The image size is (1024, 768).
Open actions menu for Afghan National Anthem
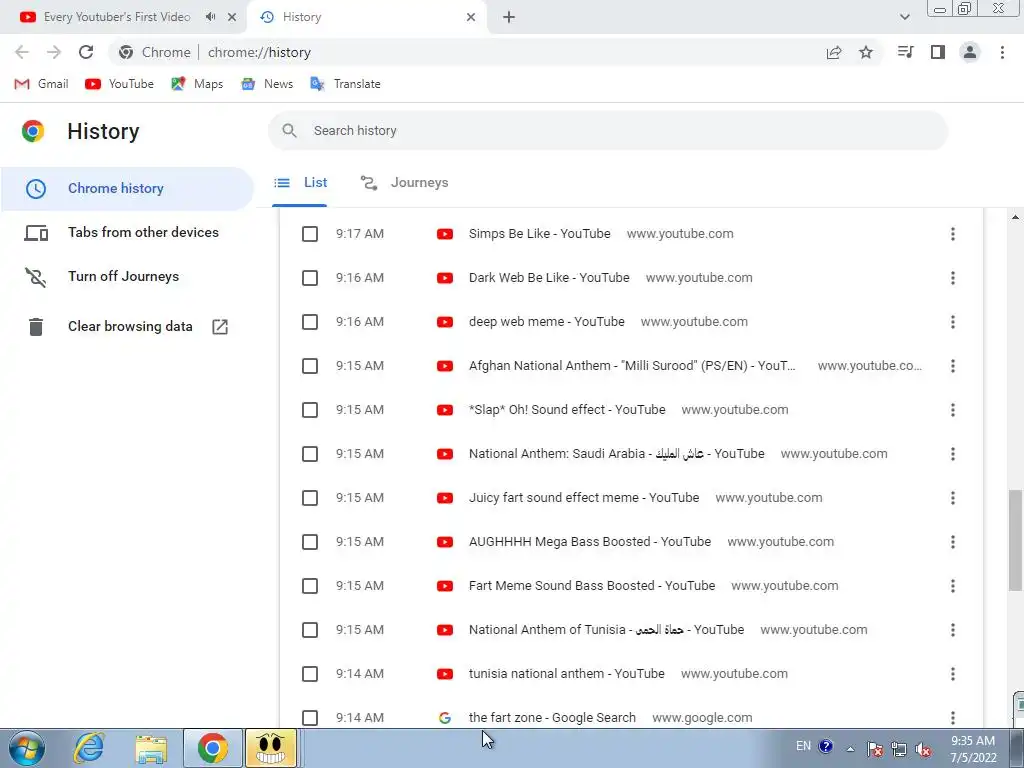[x=953, y=366]
